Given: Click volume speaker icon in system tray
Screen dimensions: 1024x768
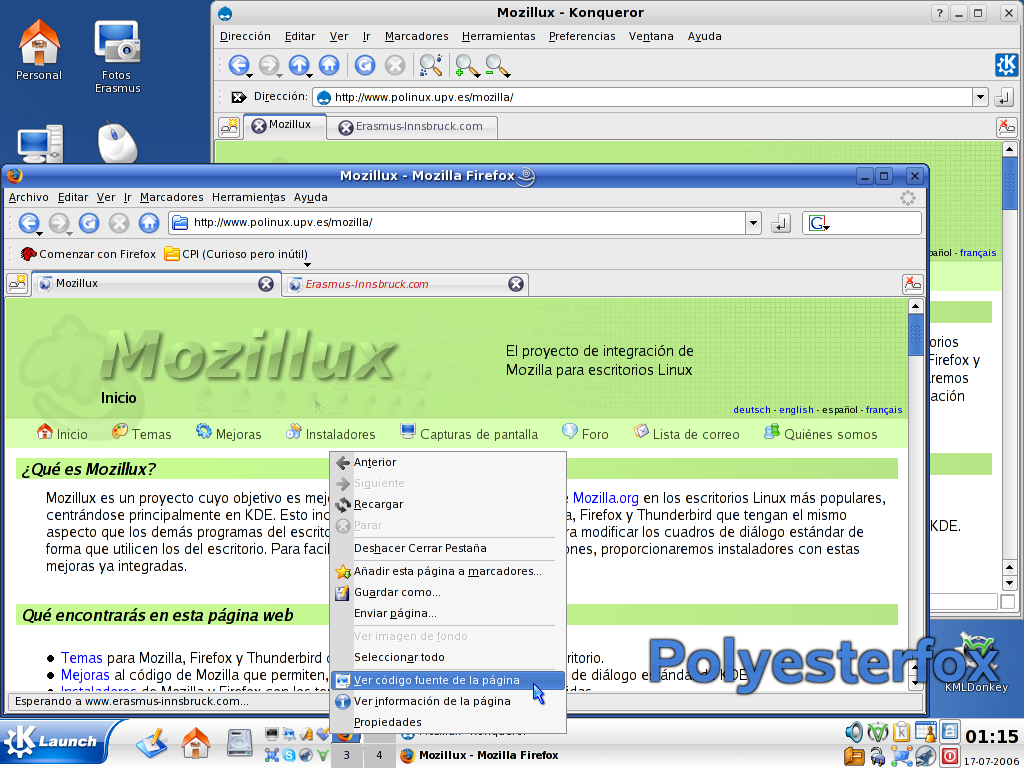Looking at the screenshot, I should pyautogui.click(x=854, y=732).
